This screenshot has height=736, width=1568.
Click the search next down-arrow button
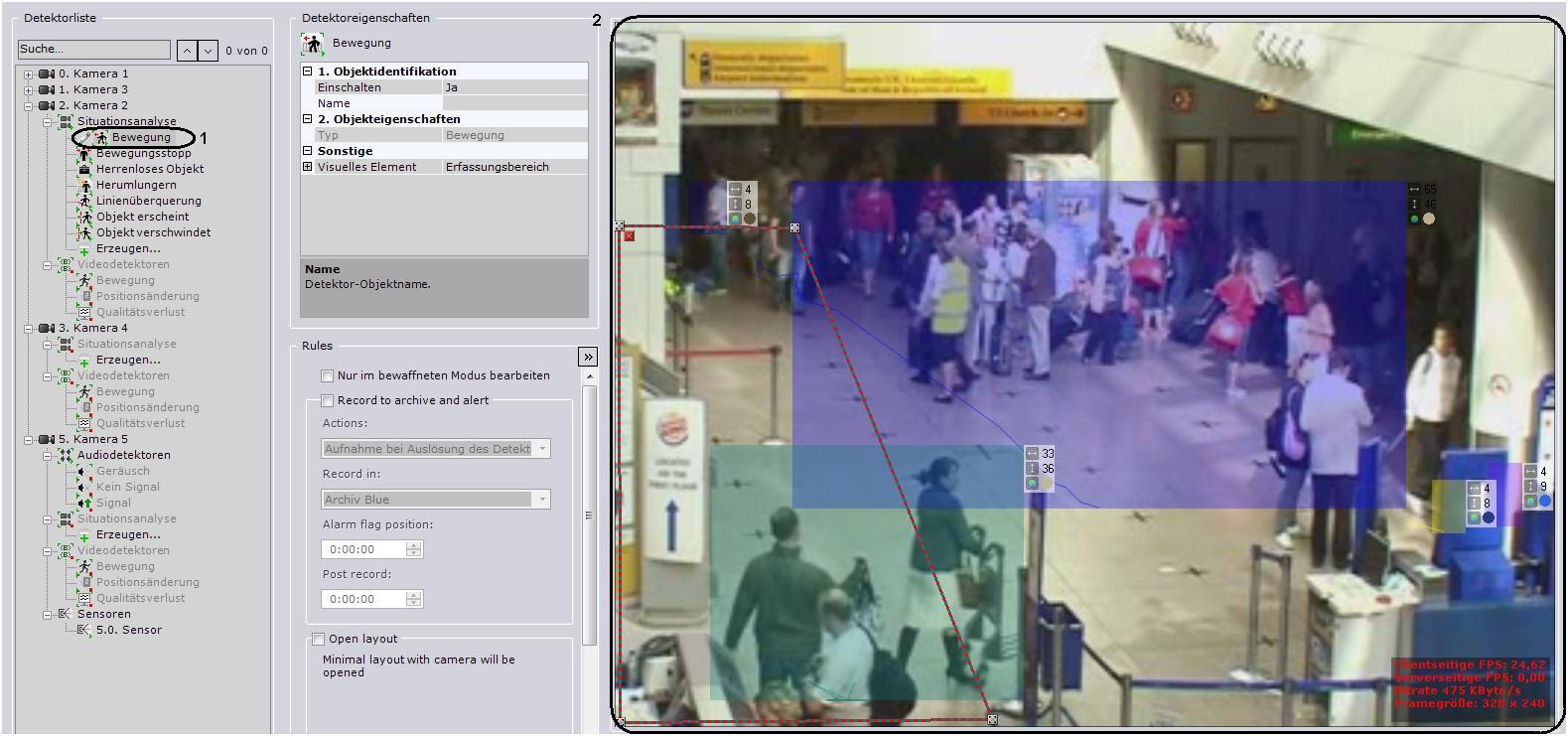pyautogui.click(x=208, y=51)
